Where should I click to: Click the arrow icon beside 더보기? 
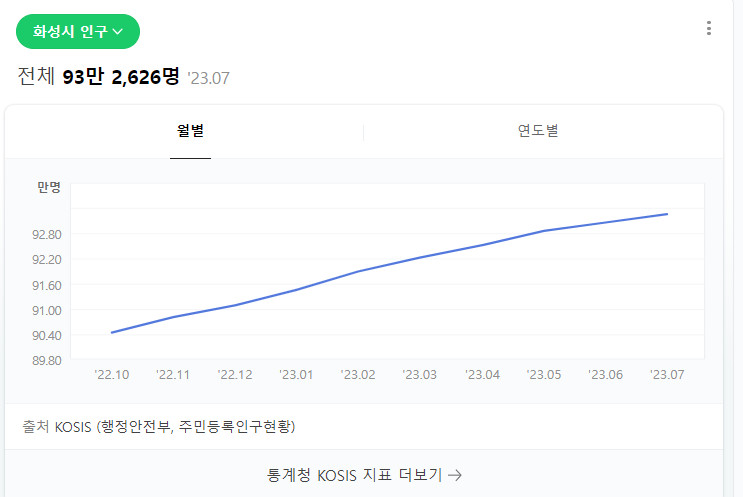click(x=455, y=475)
